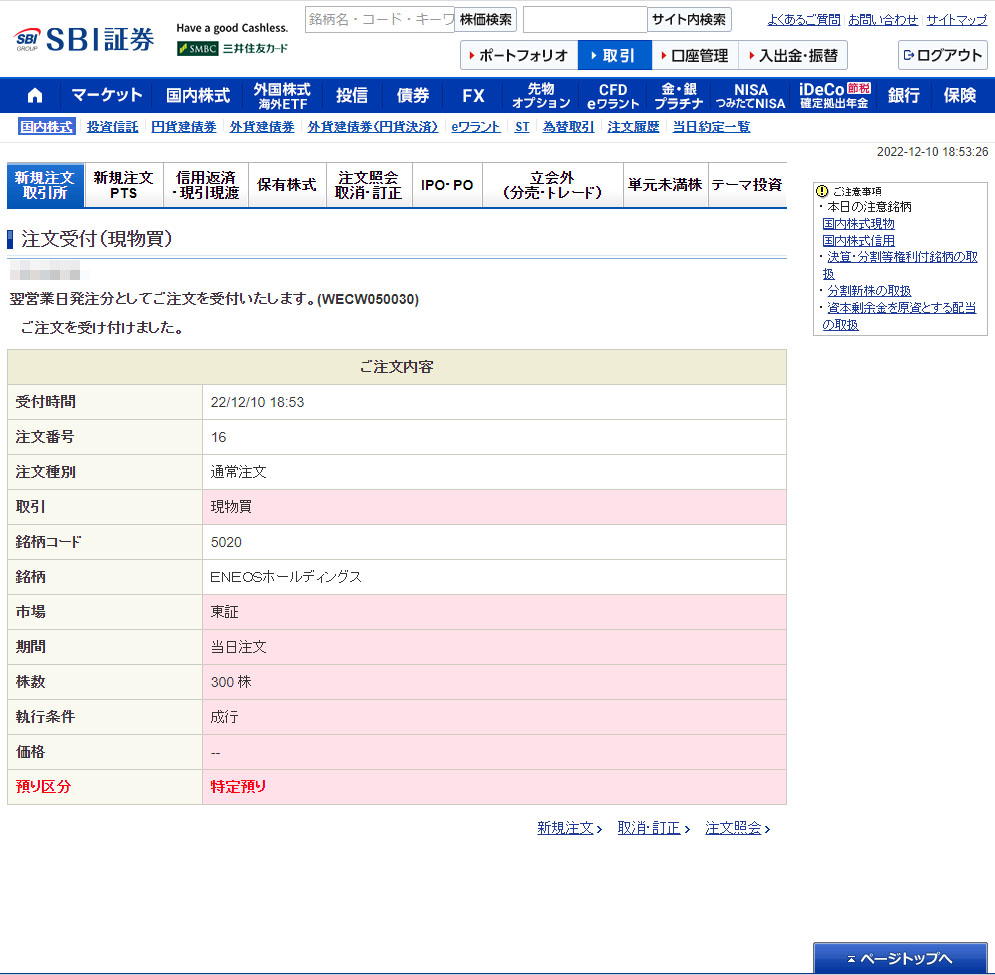Image resolution: width=995 pixels, height=975 pixels.
Task: Click the SMBC 三井住友カード banner
Action: coord(232,48)
